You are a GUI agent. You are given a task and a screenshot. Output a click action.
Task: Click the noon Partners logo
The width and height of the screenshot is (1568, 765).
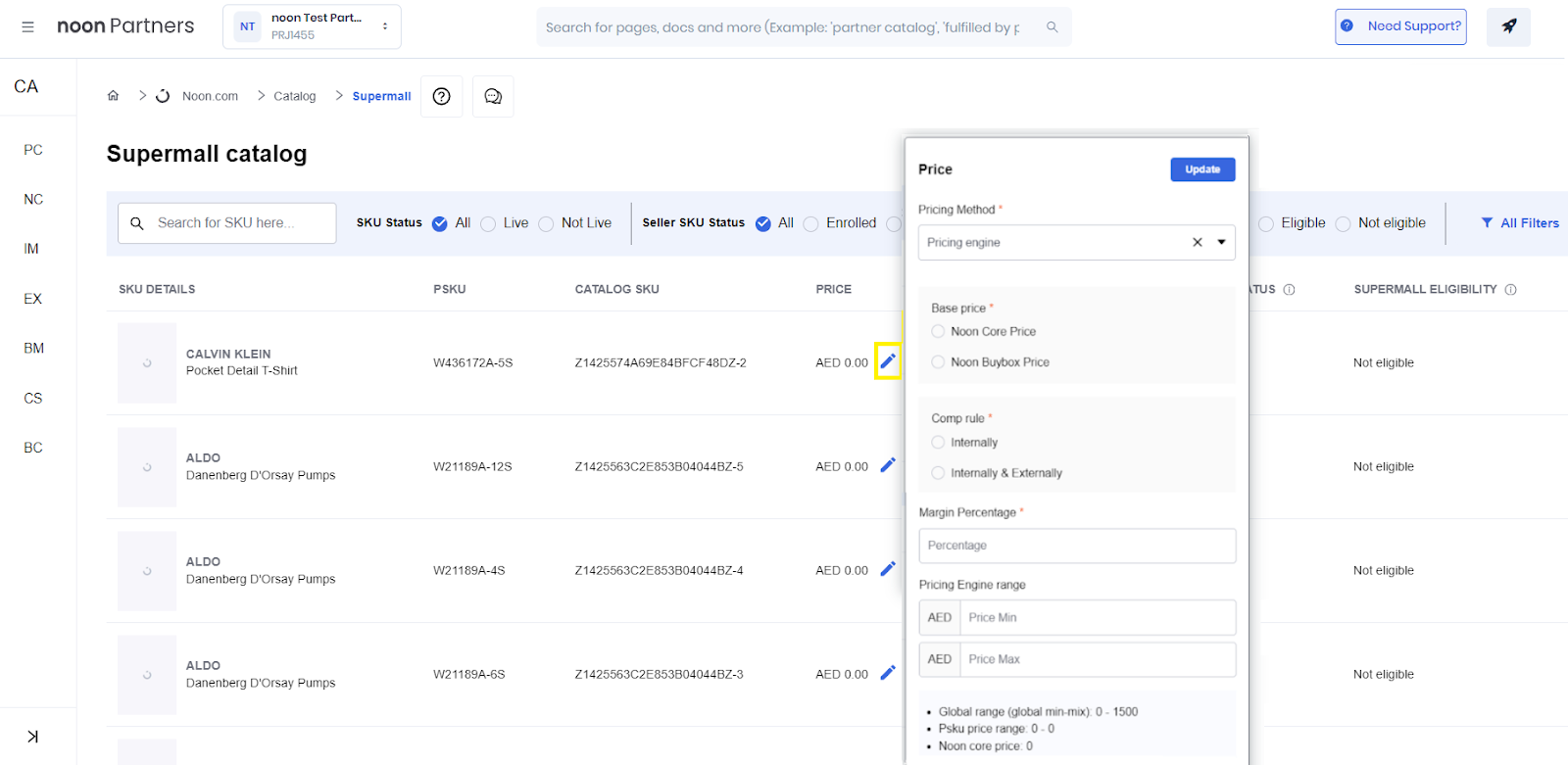125,26
